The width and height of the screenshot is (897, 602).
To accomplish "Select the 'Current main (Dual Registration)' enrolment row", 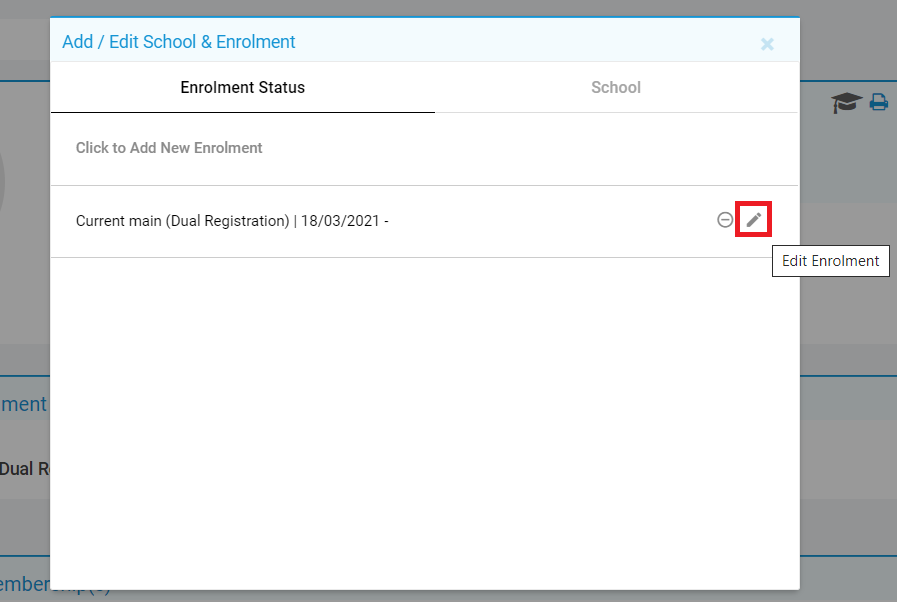I will (x=424, y=221).
